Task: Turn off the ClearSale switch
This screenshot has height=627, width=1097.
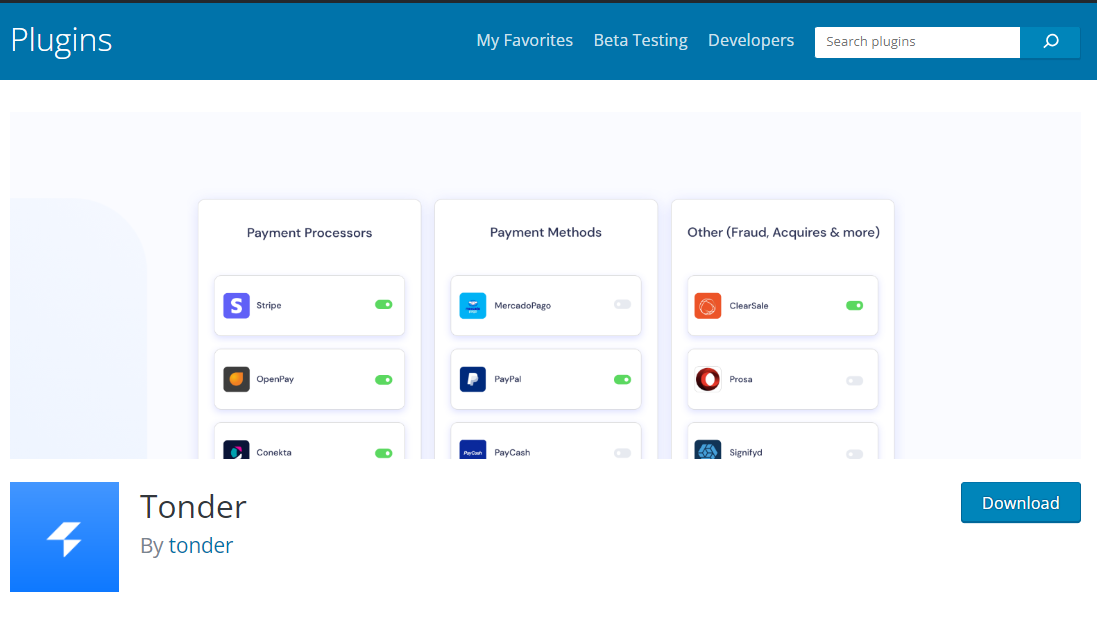Action: pyautogui.click(x=854, y=306)
